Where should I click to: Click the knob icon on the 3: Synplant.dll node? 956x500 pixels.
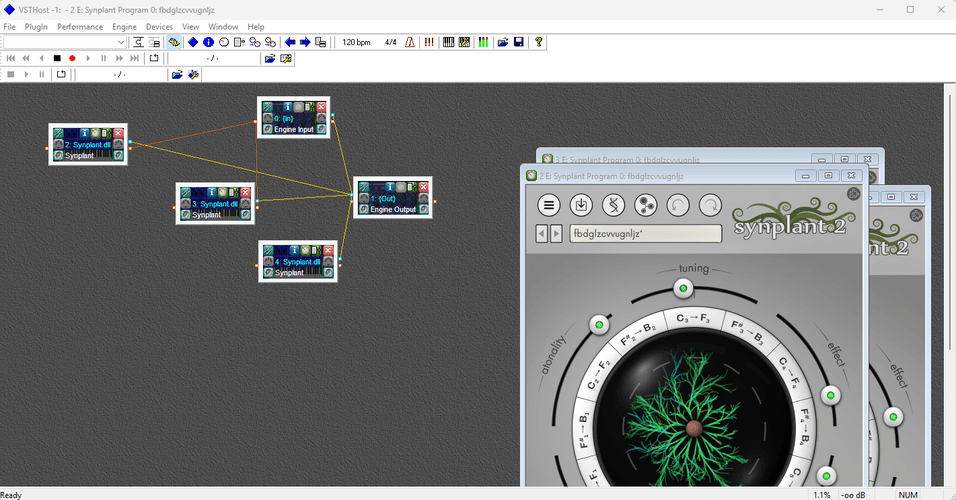tap(223, 192)
